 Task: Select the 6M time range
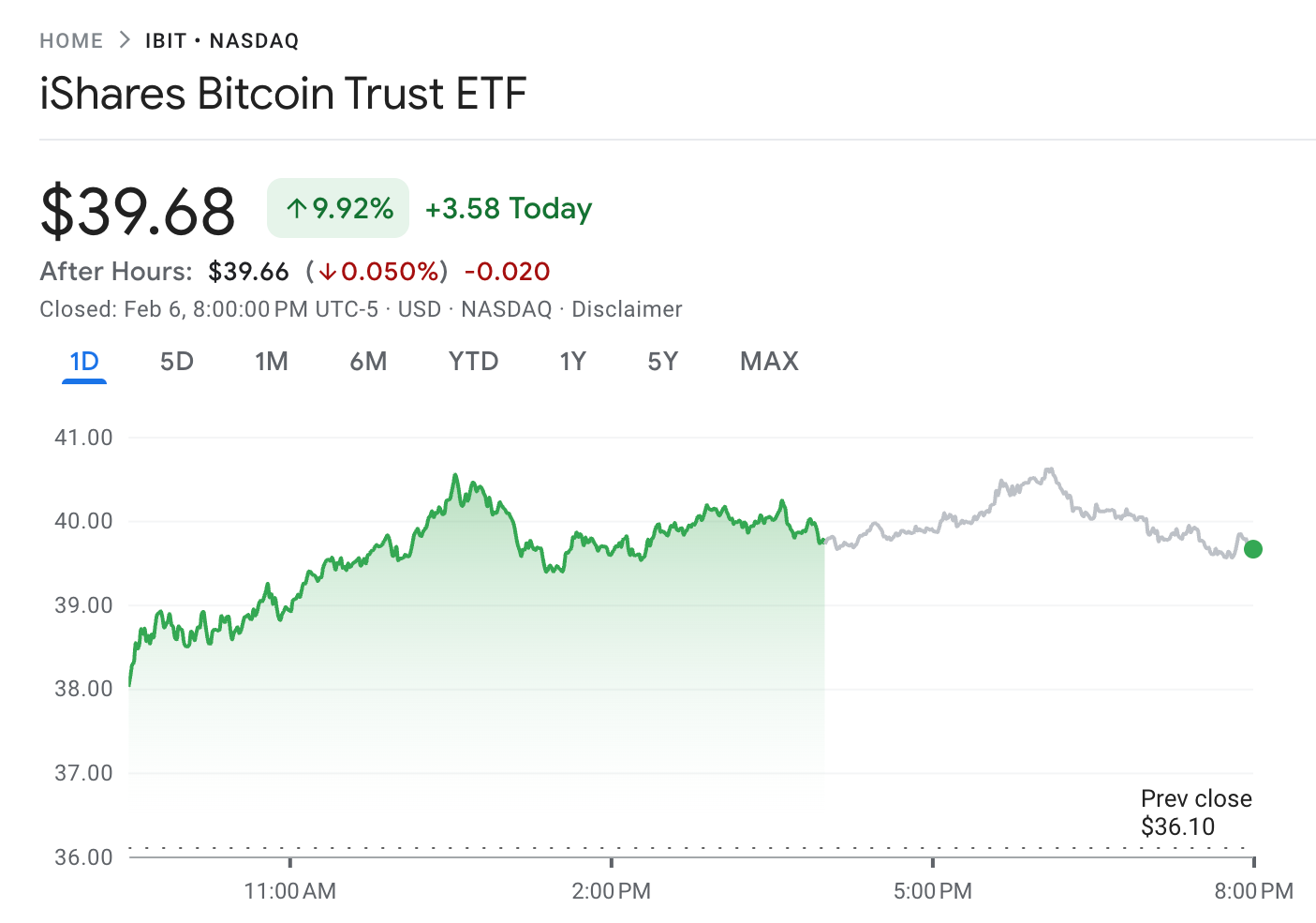(369, 361)
